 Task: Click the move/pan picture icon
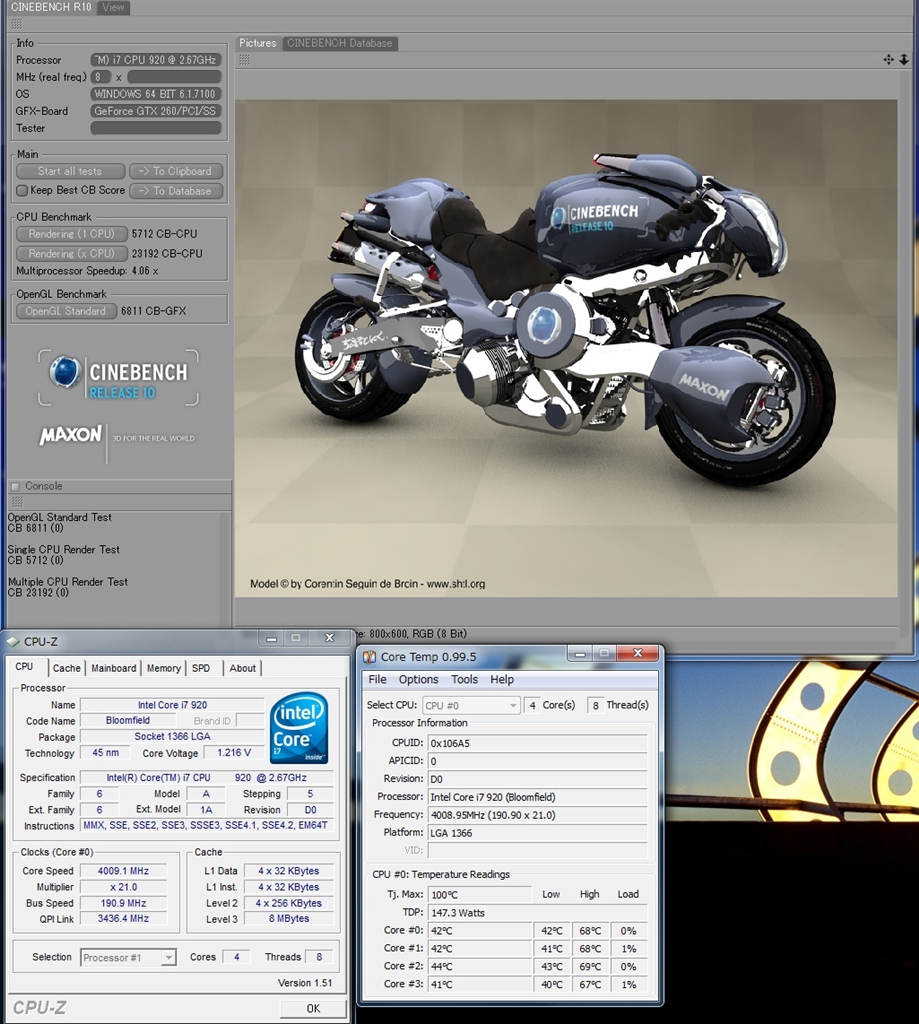888,60
